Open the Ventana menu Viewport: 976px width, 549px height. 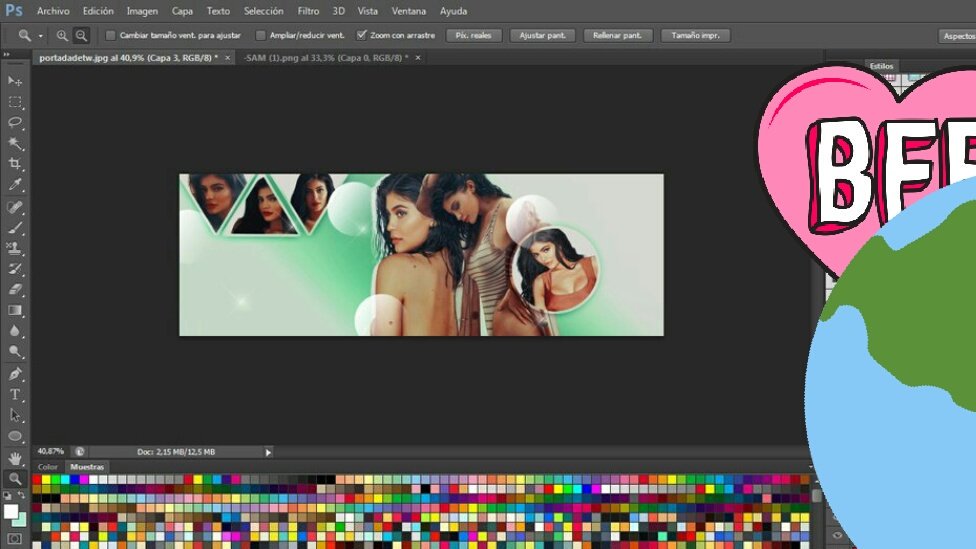coord(408,11)
